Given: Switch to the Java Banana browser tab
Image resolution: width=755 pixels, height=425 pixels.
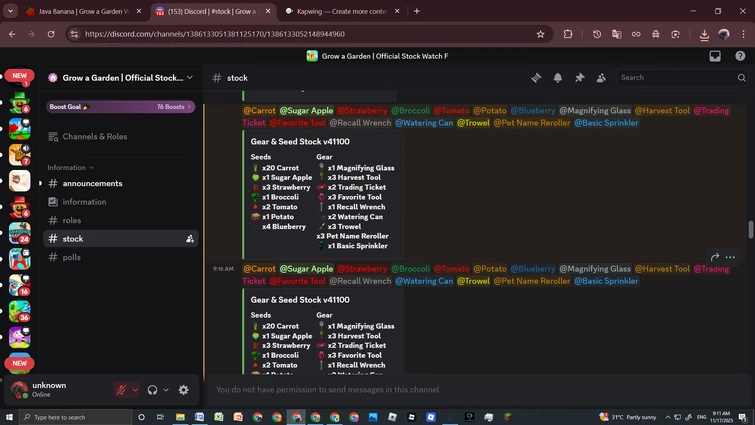Looking at the screenshot, I should coord(84,11).
